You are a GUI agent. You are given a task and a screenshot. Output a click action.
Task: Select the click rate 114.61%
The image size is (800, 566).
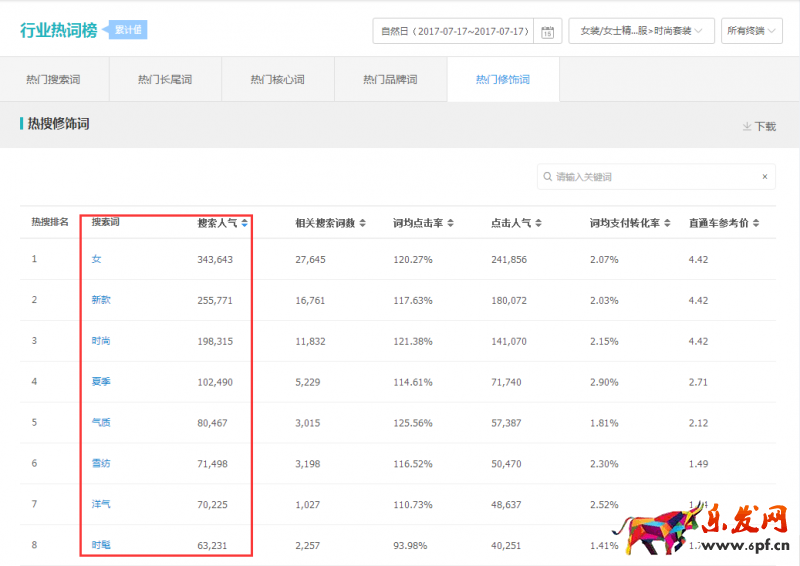pos(413,382)
